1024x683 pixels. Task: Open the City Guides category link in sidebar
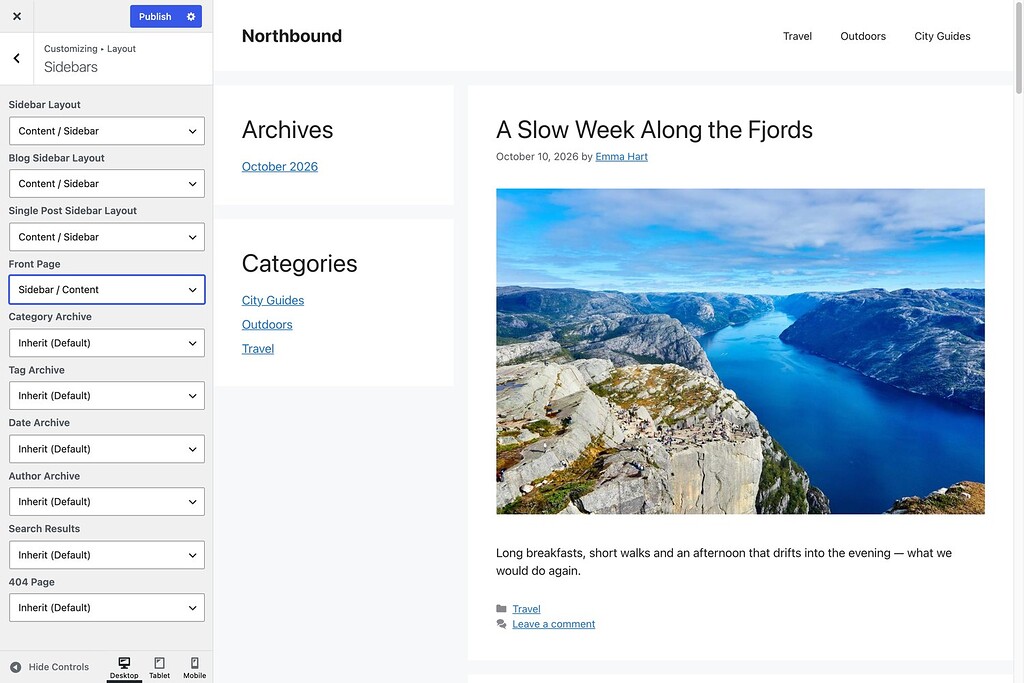click(x=272, y=300)
